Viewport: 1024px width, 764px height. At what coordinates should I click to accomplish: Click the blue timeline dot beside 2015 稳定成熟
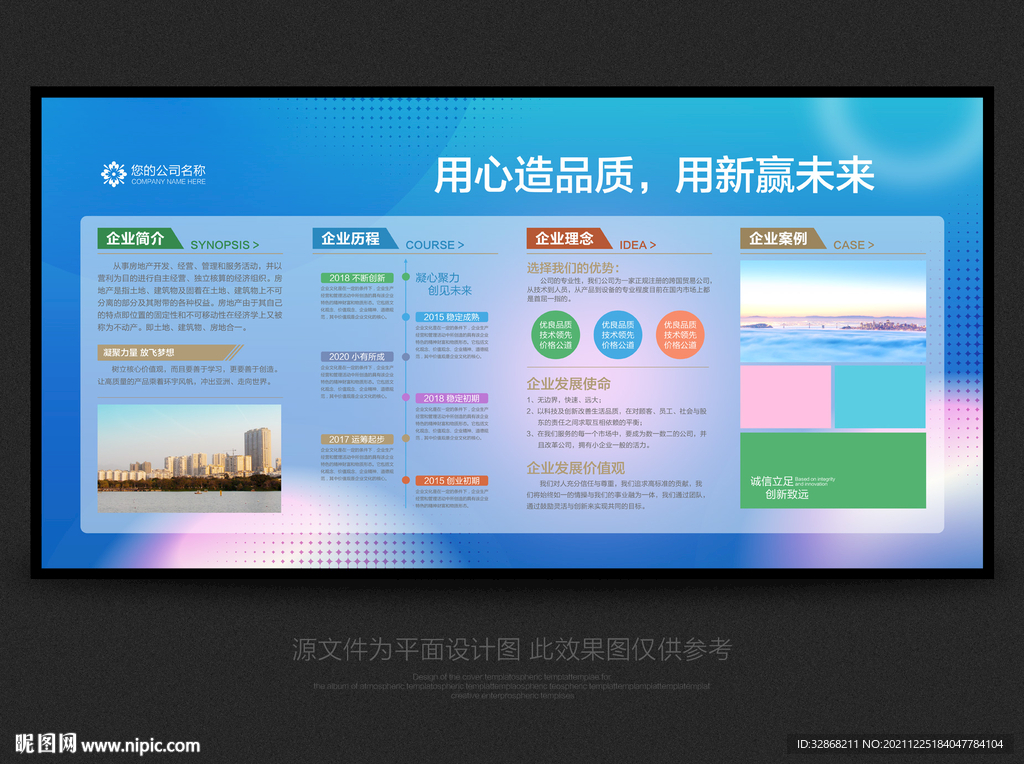click(406, 317)
